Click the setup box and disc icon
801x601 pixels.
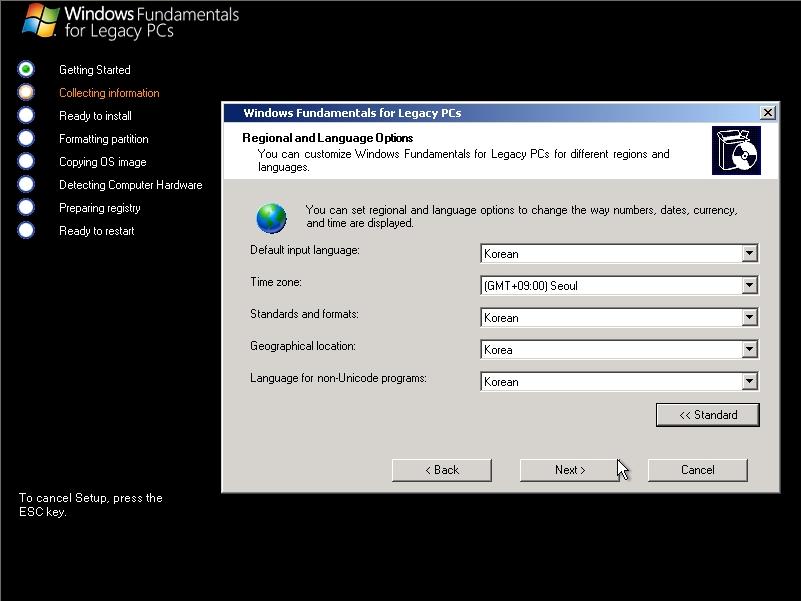736,151
